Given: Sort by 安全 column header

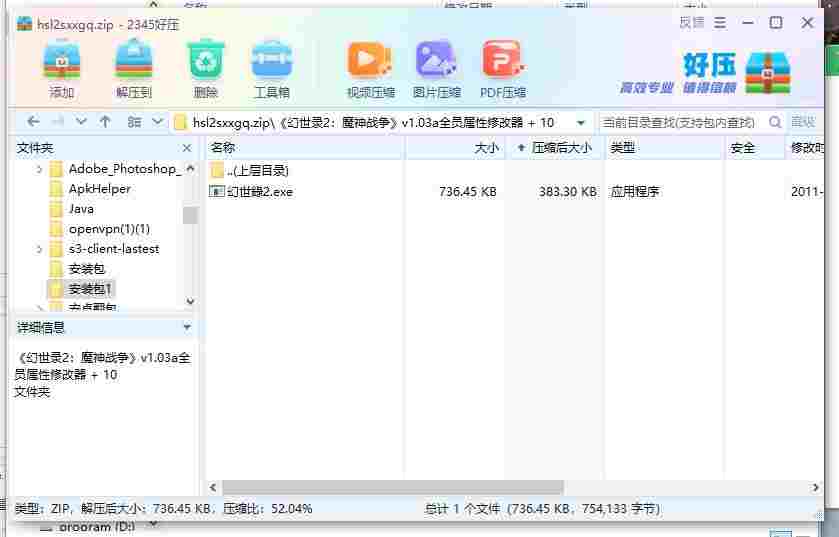Looking at the screenshot, I should pyautogui.click(x=754, y=148).
